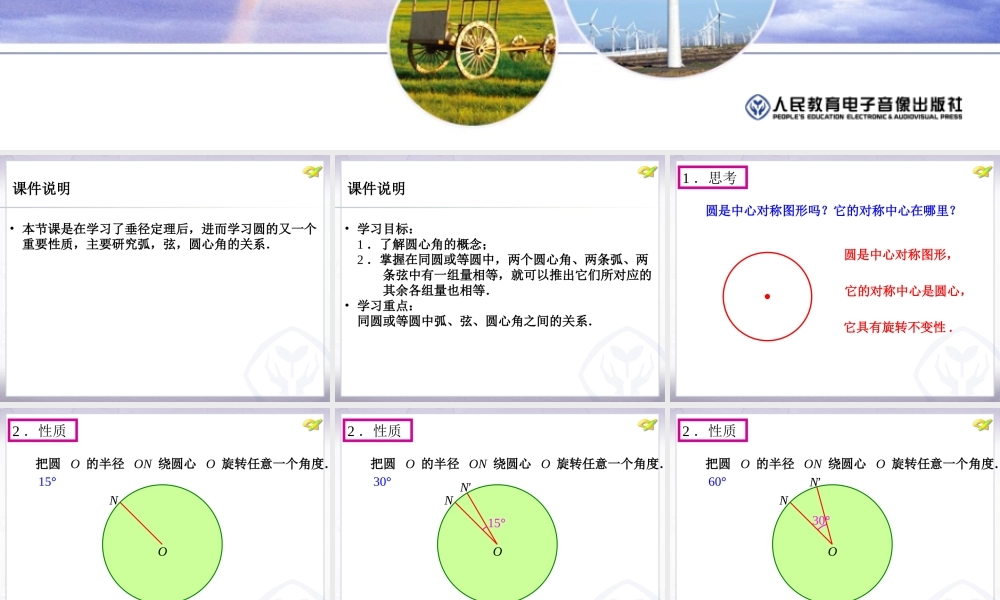Click the green corner icon on the 学习目标 slide
The height and width of the screenshot is (600, 1000).
647,172
